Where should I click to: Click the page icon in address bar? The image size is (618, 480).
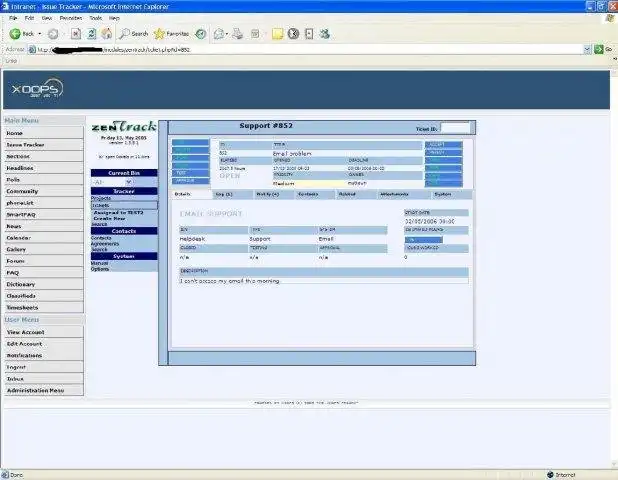32,50
